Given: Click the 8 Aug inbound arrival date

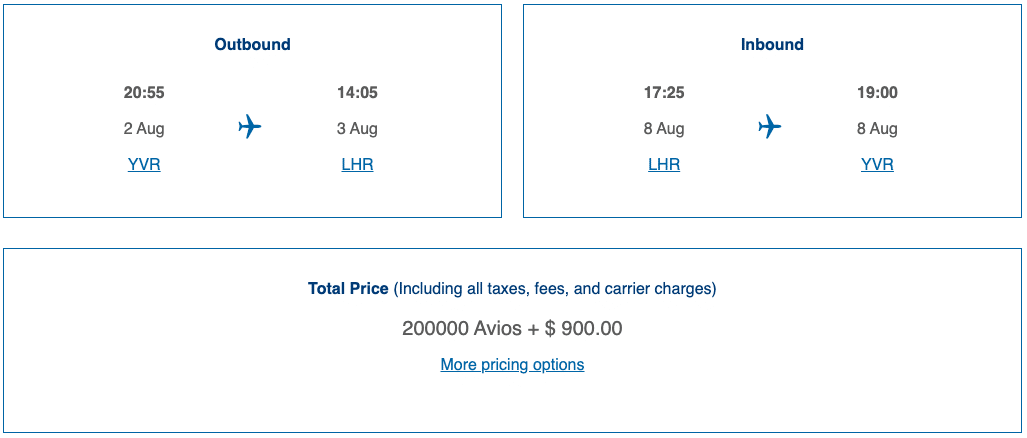Looking at the screenshot, I should pos(877,129).
